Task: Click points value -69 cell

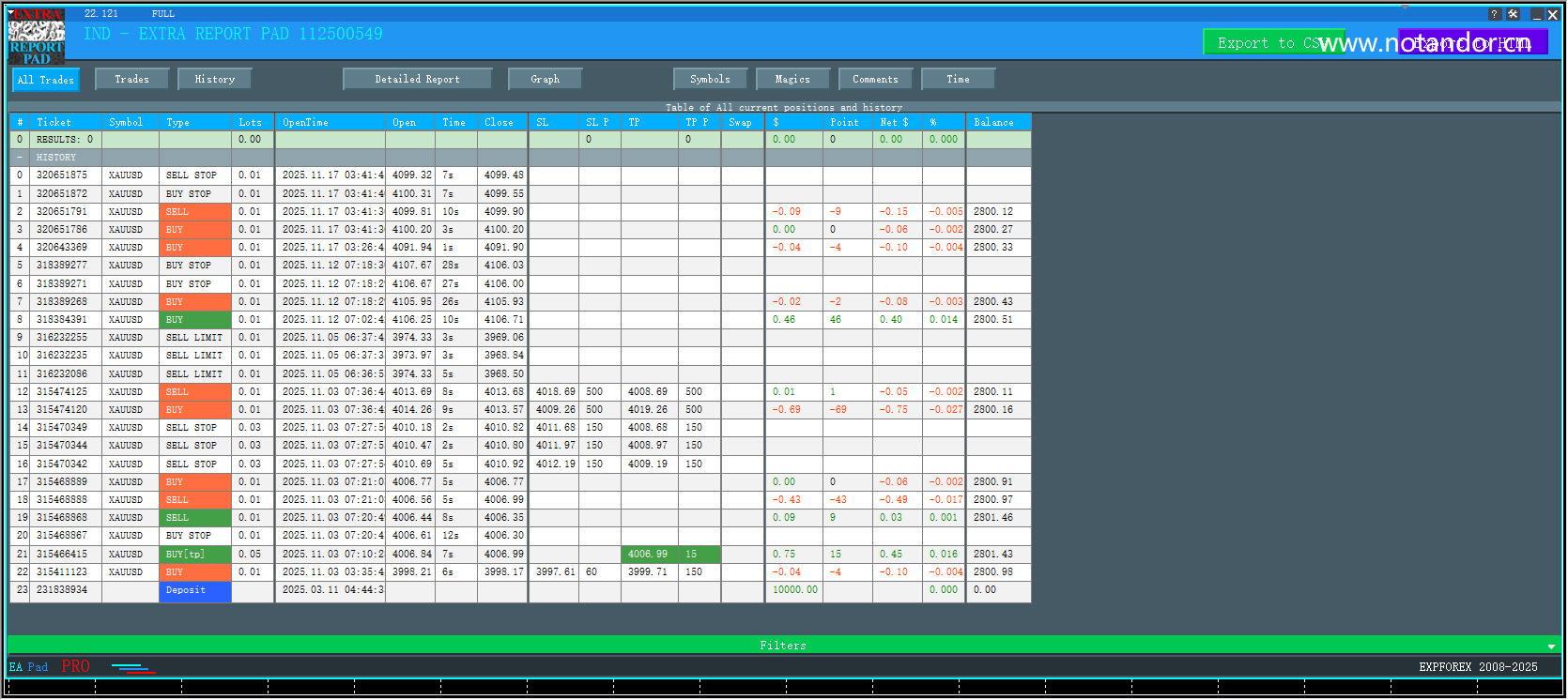Action: [x=848, y=410]
